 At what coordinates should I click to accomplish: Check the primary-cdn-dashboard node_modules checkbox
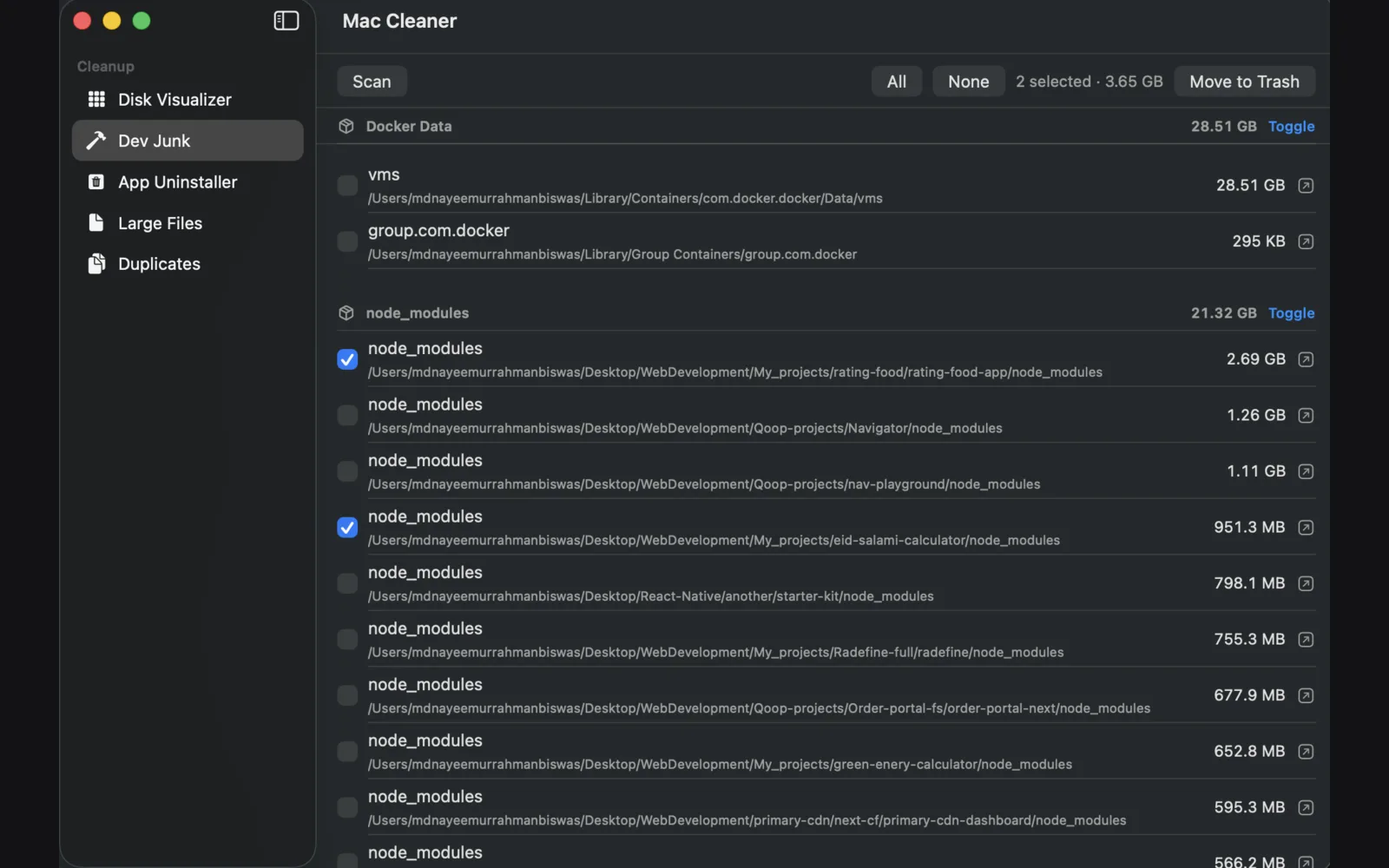[347, 807]
